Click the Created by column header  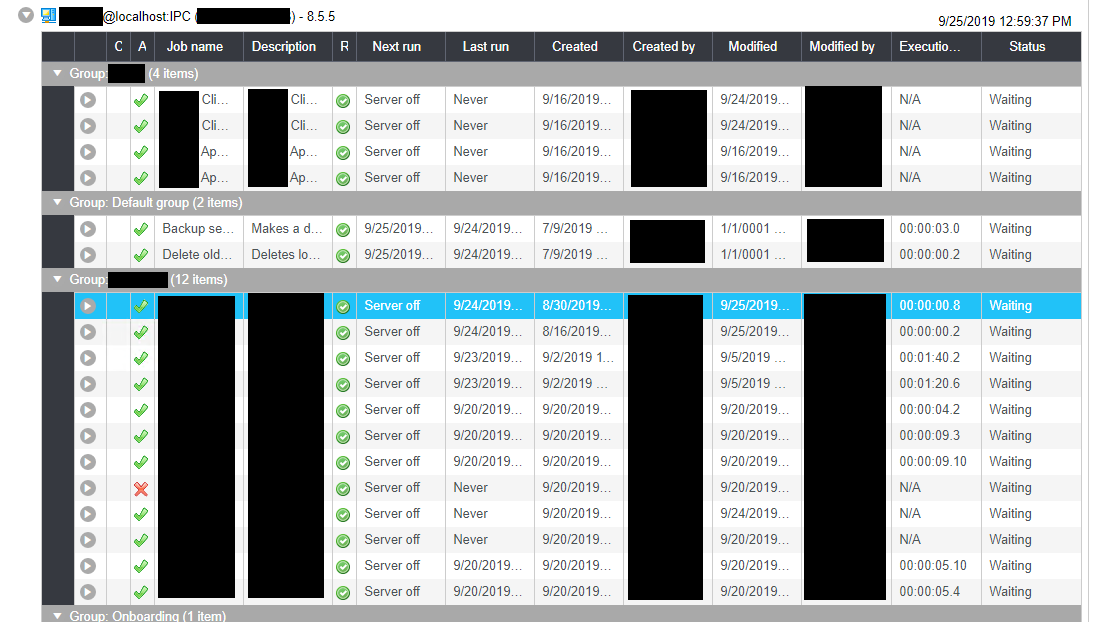tap(663, 46)
